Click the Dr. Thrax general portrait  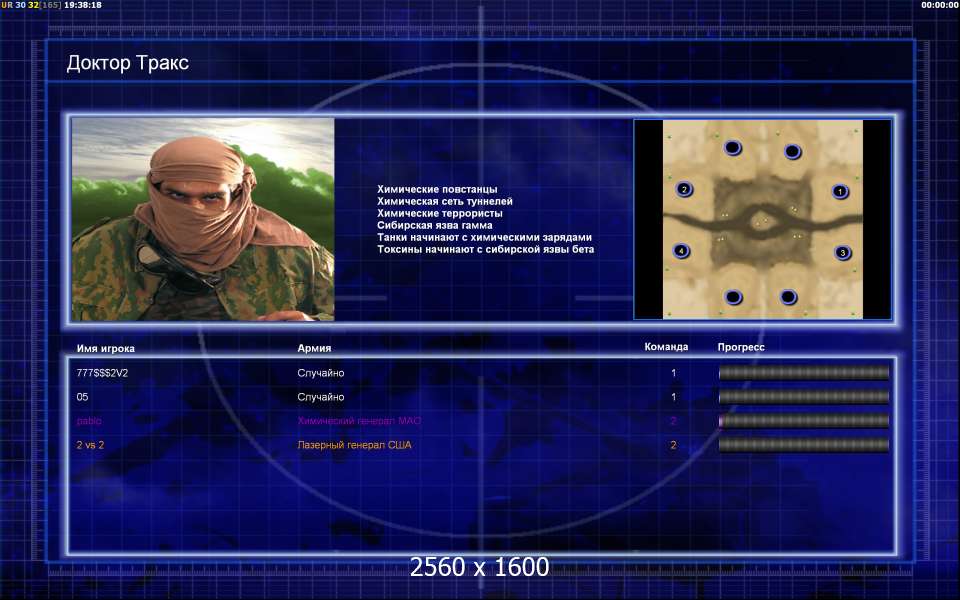click(203, 219)
